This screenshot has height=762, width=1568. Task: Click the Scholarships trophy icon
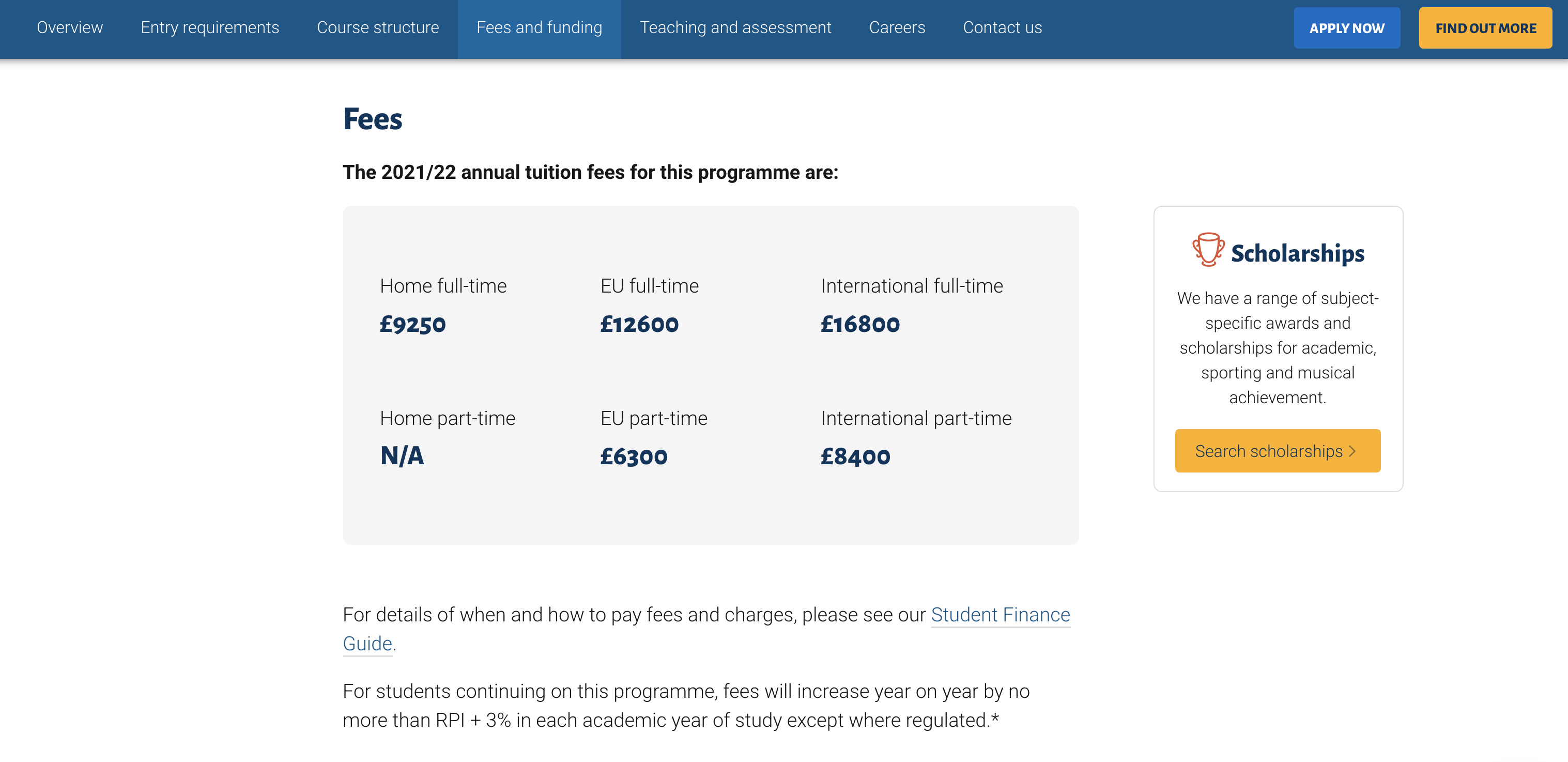point(1208,250)
